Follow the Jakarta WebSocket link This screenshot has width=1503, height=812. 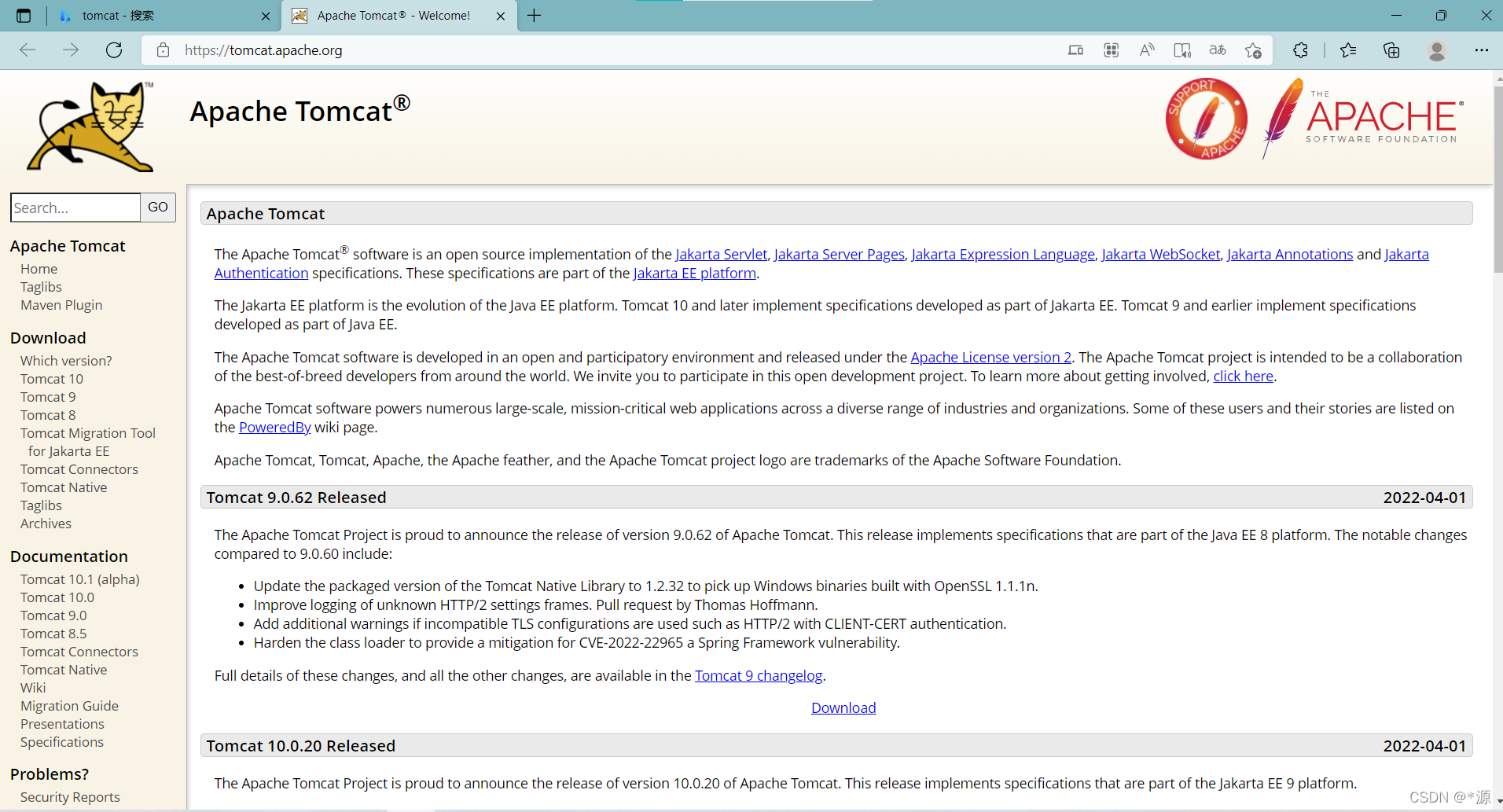coord(1161,254)
